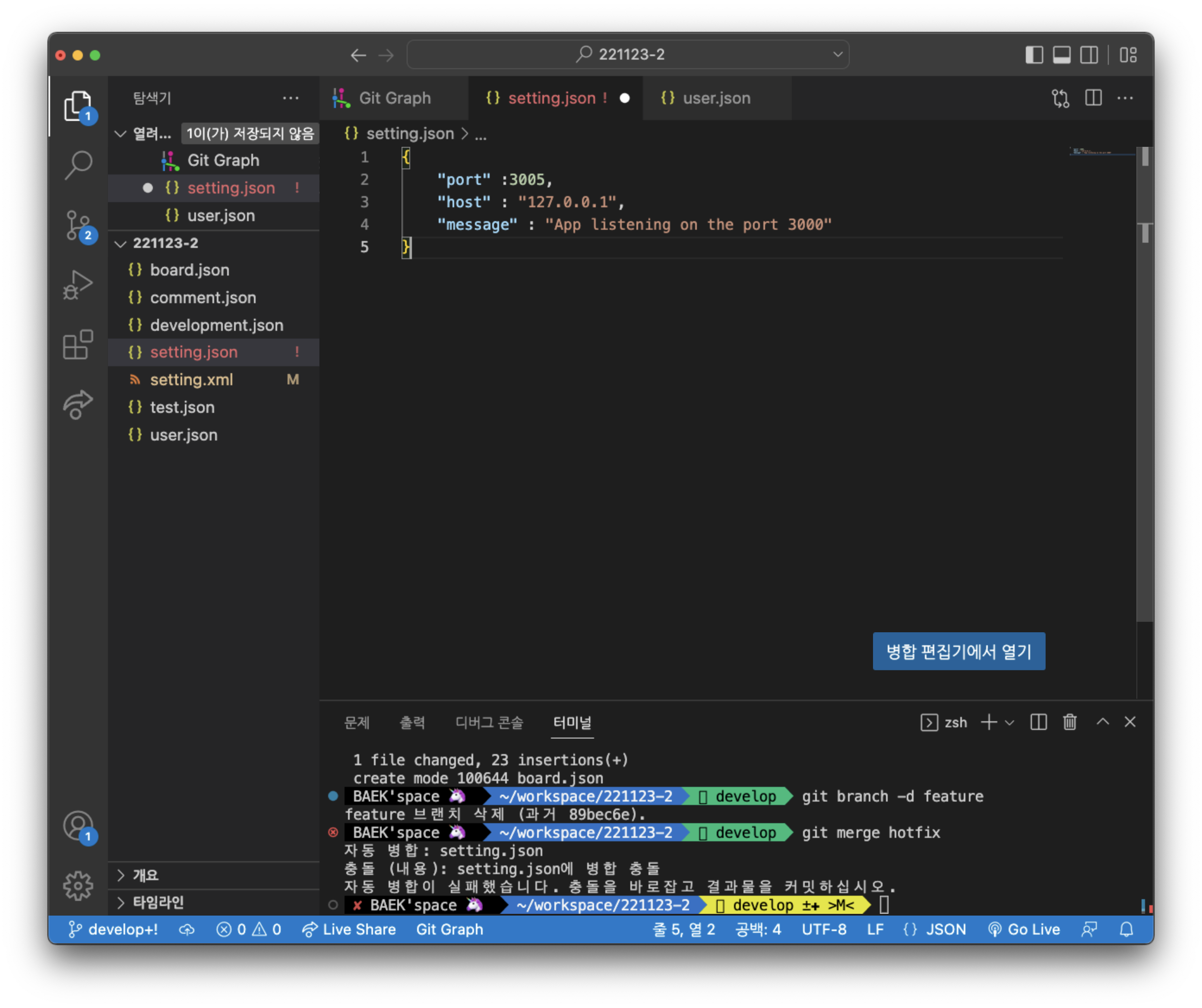Open the Search view in activity bar

(x=78, y=165)
